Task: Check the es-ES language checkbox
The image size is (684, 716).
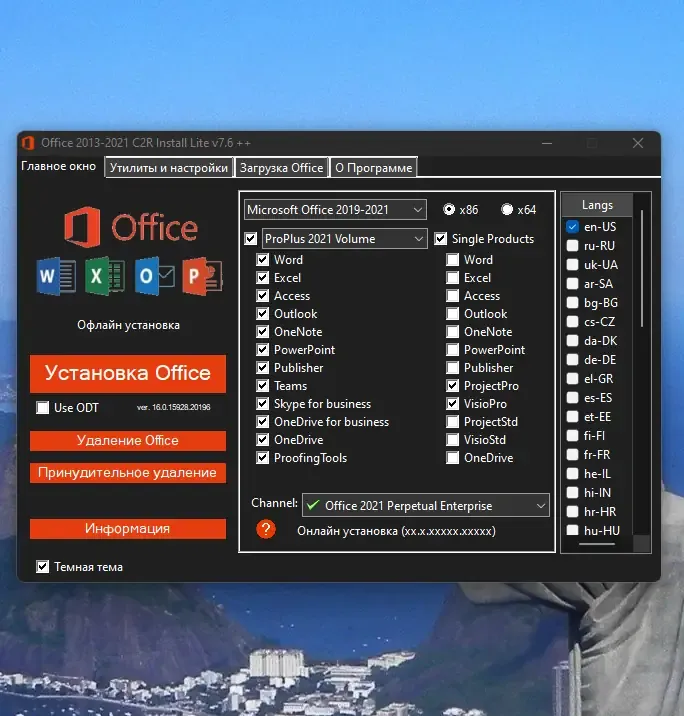Action: coord(572,398)
